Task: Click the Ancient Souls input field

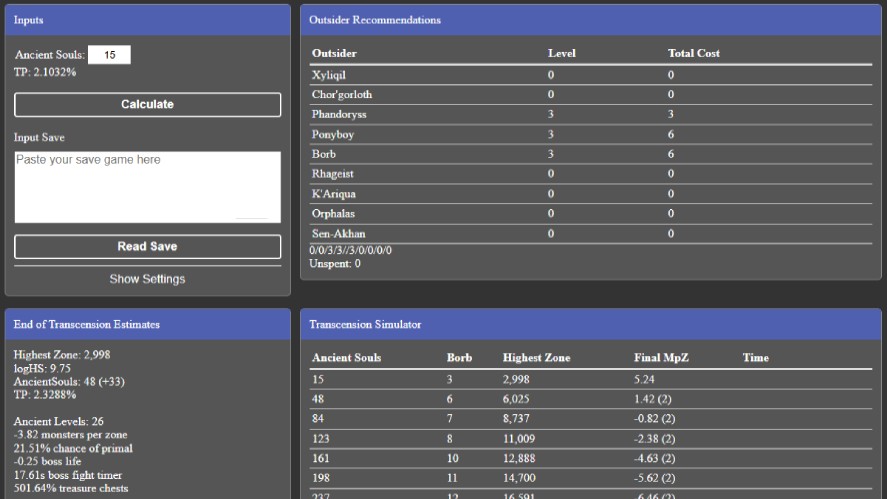Action: tap(109, 55)
